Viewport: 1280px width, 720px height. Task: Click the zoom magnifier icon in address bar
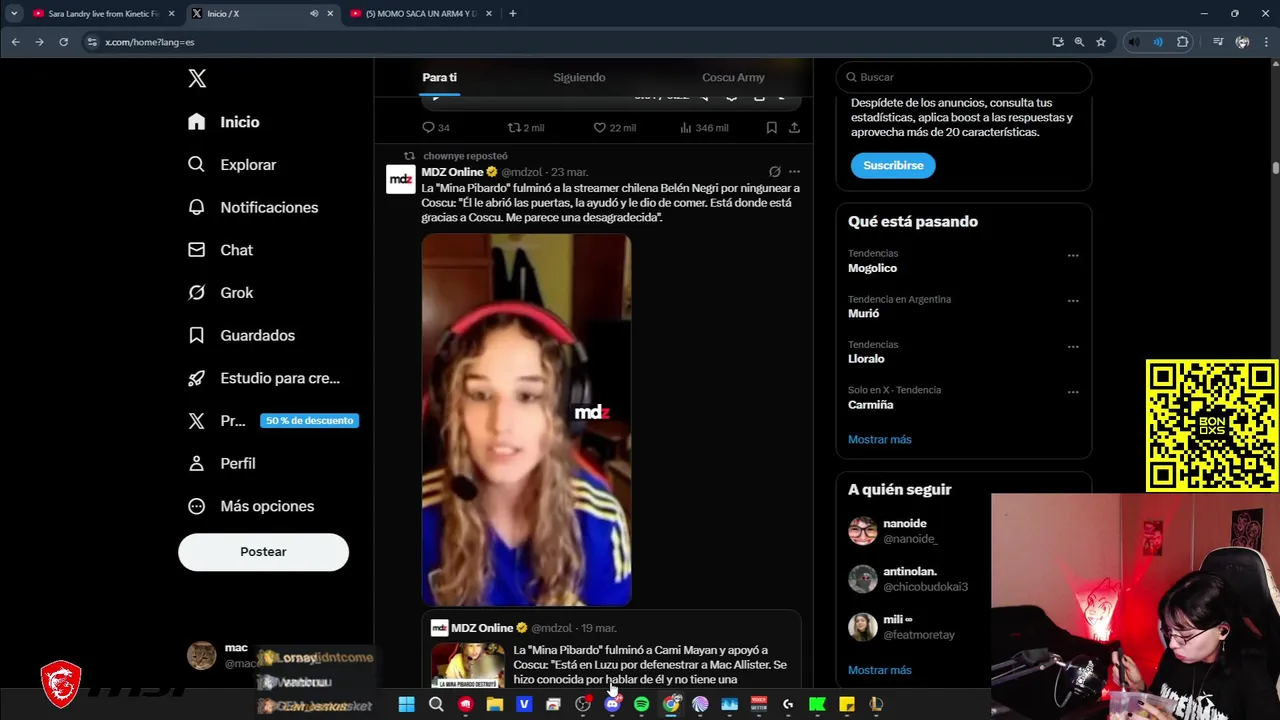tap(1079, 42)
